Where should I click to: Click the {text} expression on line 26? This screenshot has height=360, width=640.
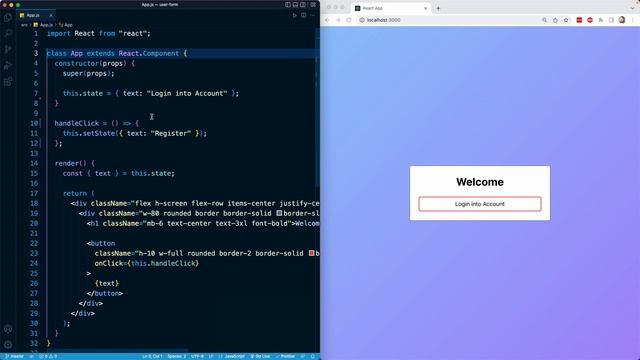click(x=107, y=283)
